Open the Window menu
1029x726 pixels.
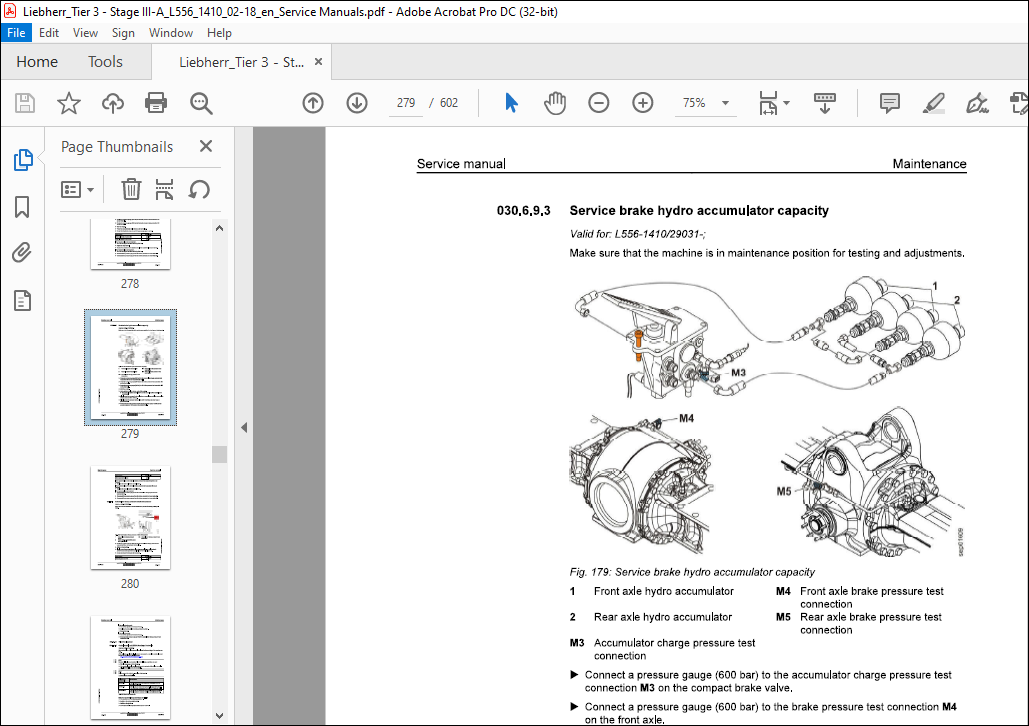171,33
